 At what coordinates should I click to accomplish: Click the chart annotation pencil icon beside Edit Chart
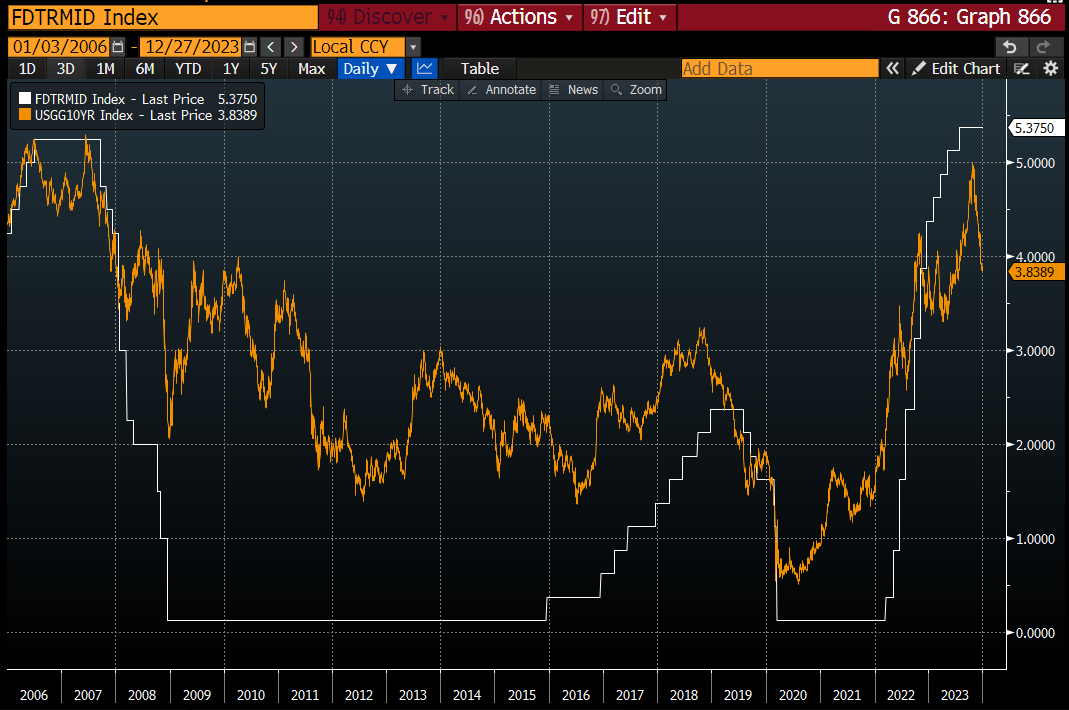click(1021, 68)
